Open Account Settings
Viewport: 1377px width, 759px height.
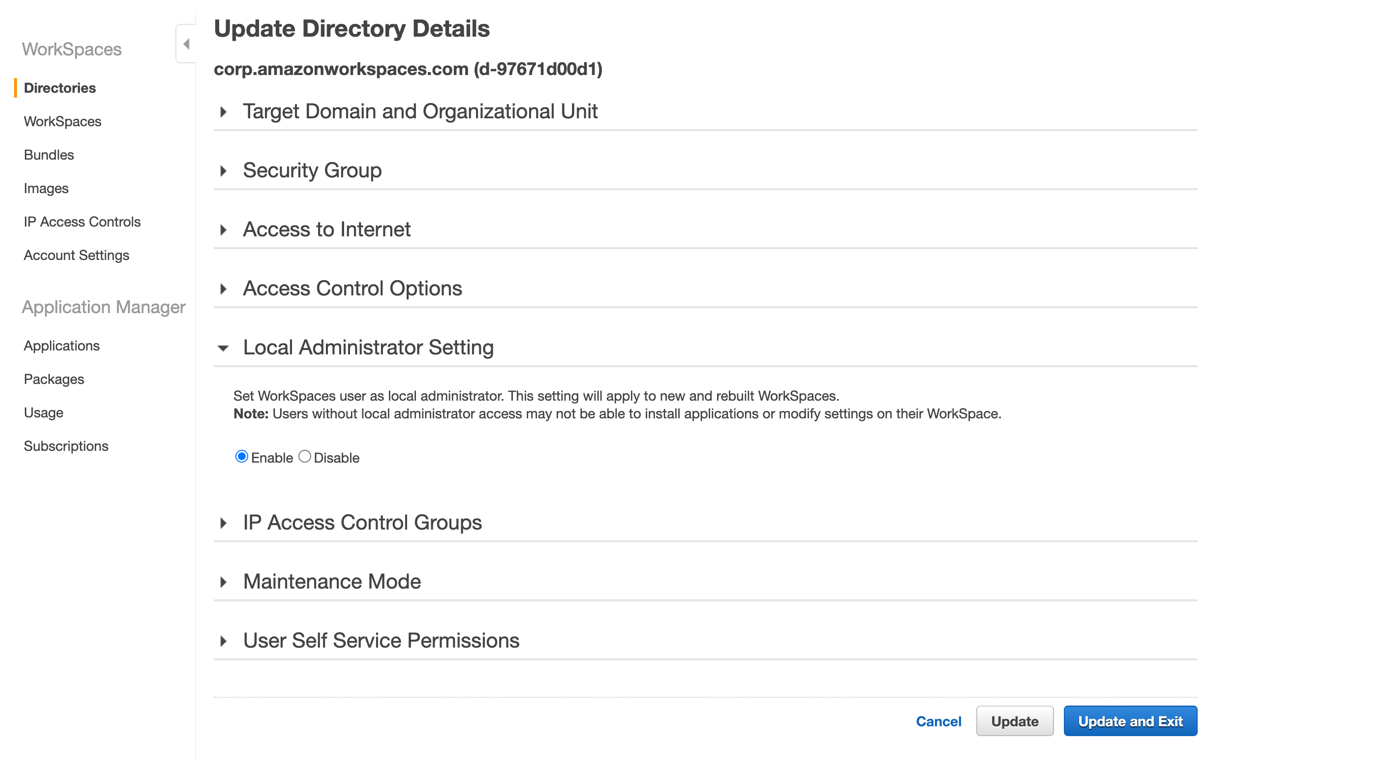[76, 255]
